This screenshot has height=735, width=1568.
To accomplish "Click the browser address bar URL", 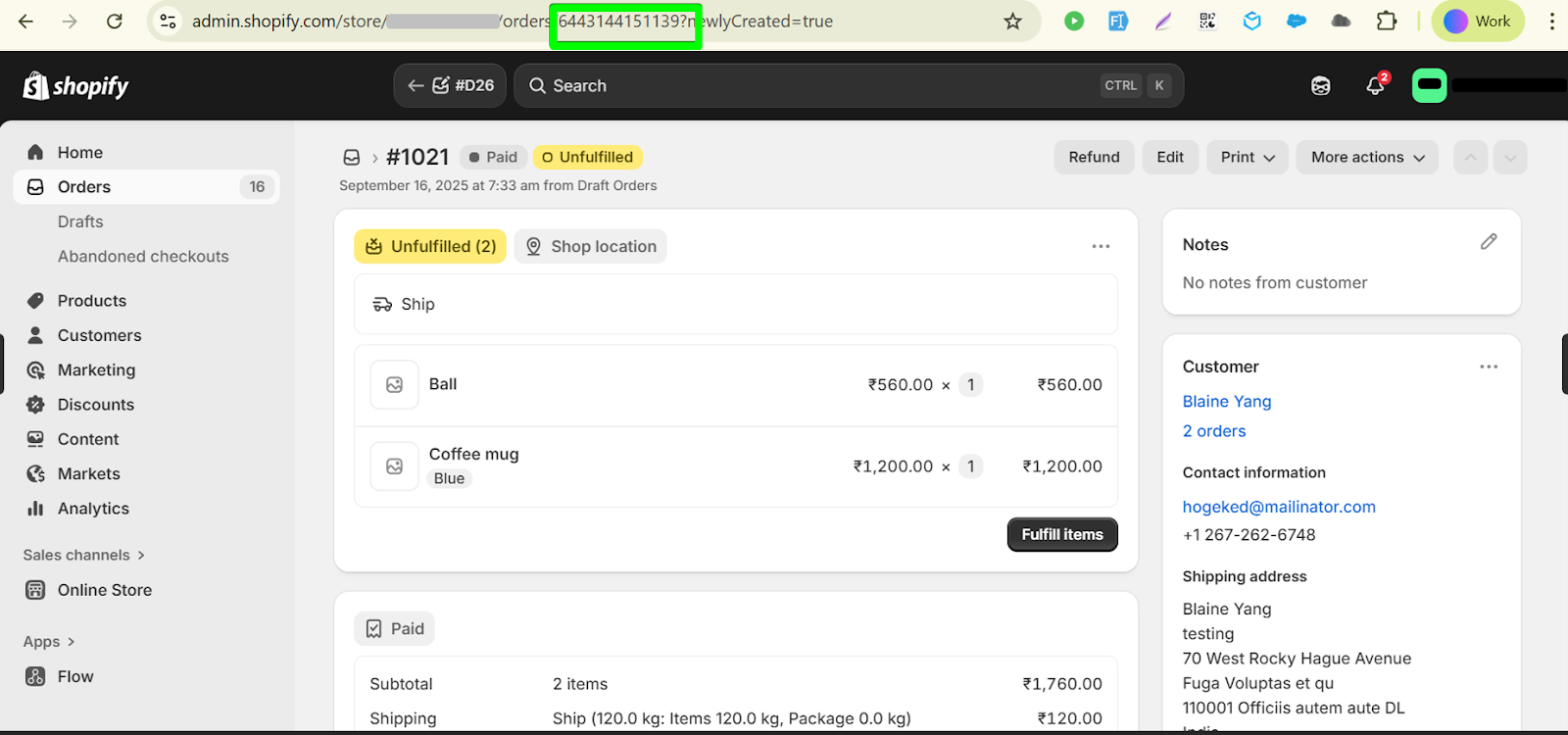I will [x=513, y=21].
